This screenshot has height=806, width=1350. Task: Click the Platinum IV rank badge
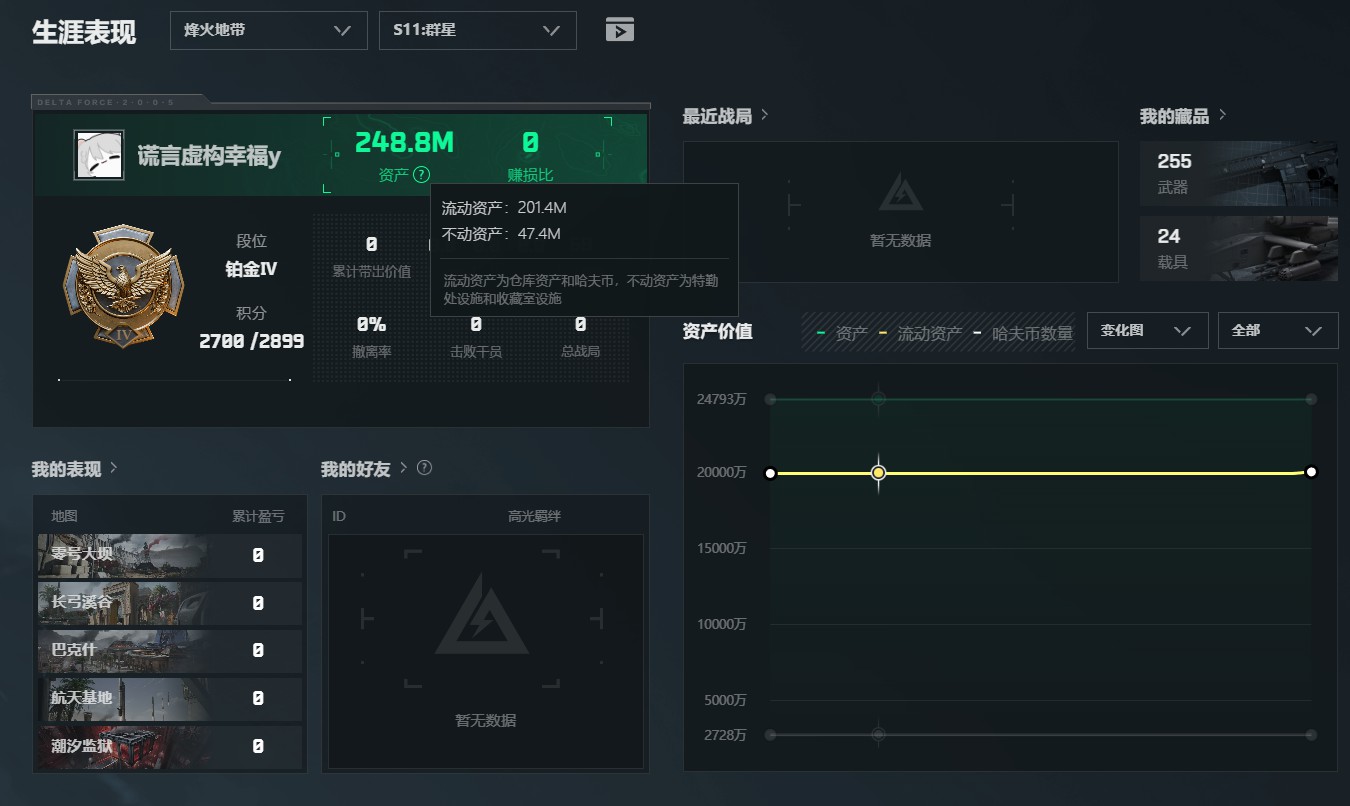[x=124, y=285]
